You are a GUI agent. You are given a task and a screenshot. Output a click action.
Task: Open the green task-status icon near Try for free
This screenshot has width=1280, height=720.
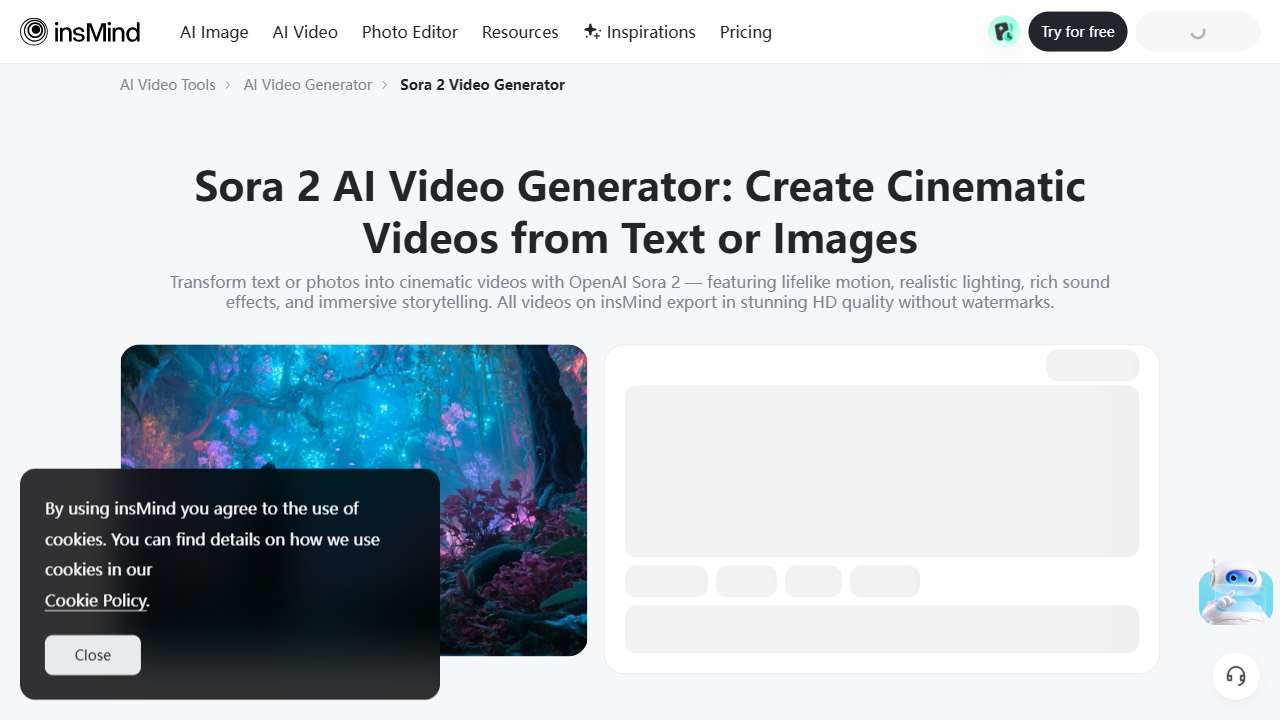[x=1003, y=31]
